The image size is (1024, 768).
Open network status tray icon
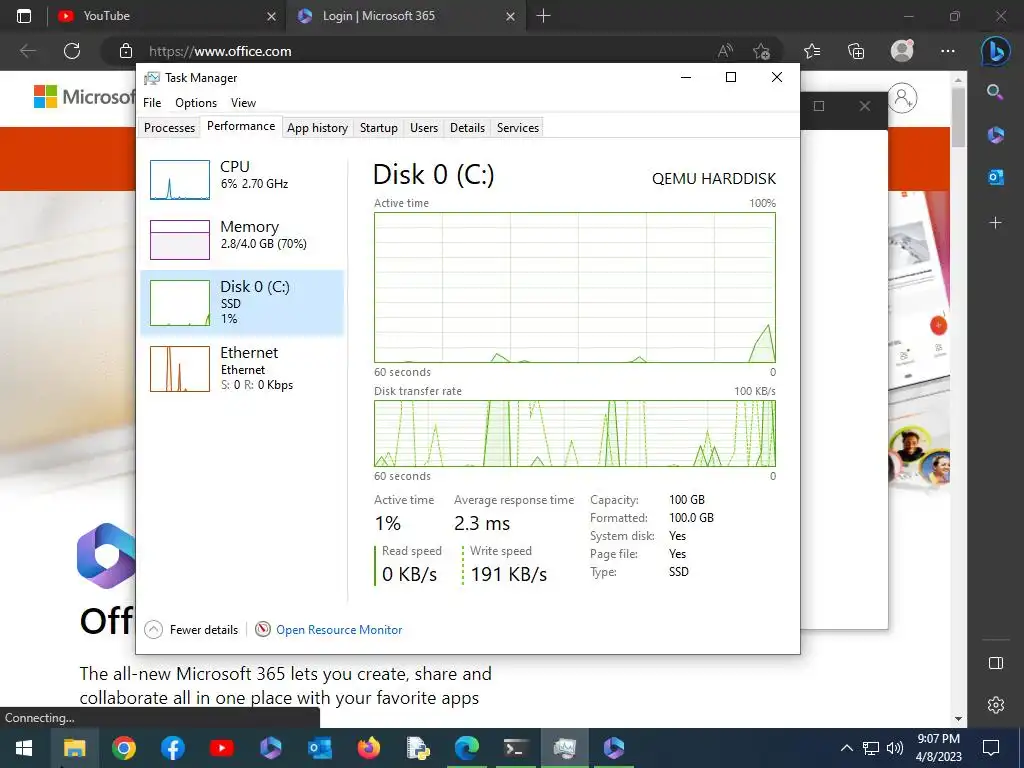(x=871, y=748)
